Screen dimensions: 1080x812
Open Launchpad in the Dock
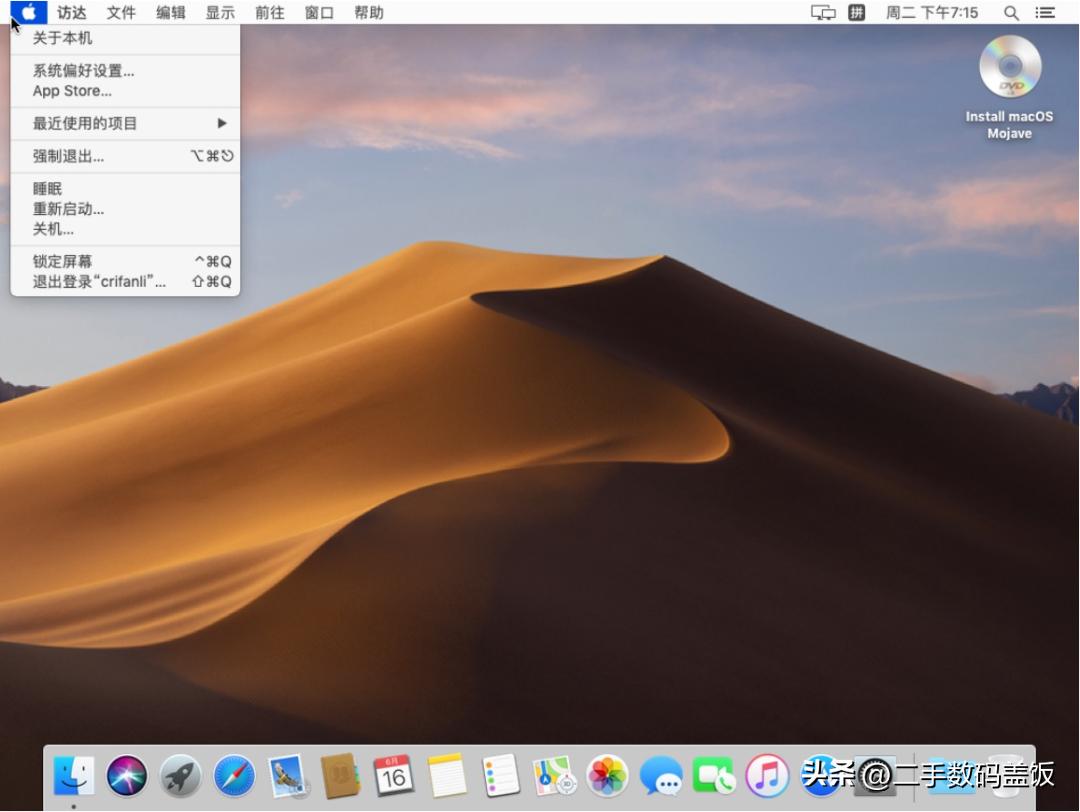(178, 775)
